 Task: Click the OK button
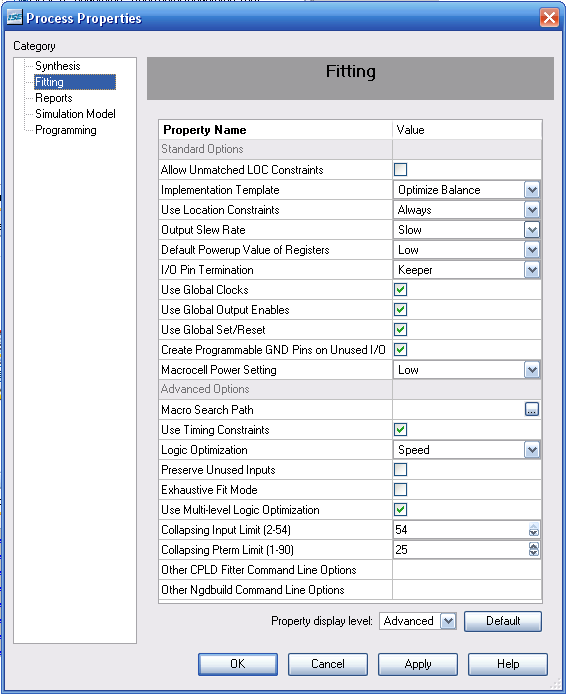tap(238, 664)
